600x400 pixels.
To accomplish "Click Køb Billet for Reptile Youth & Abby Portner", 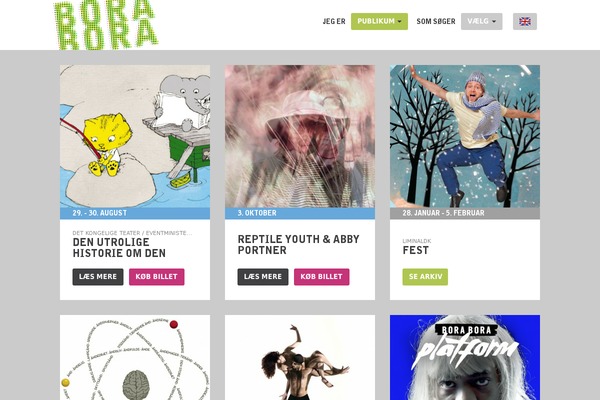I will pyautogui.click(x=321, y=277).
